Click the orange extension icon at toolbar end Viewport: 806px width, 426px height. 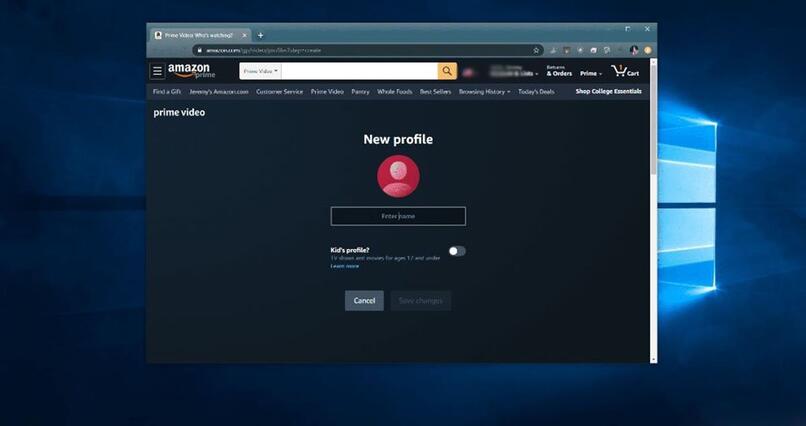point(648,50)
